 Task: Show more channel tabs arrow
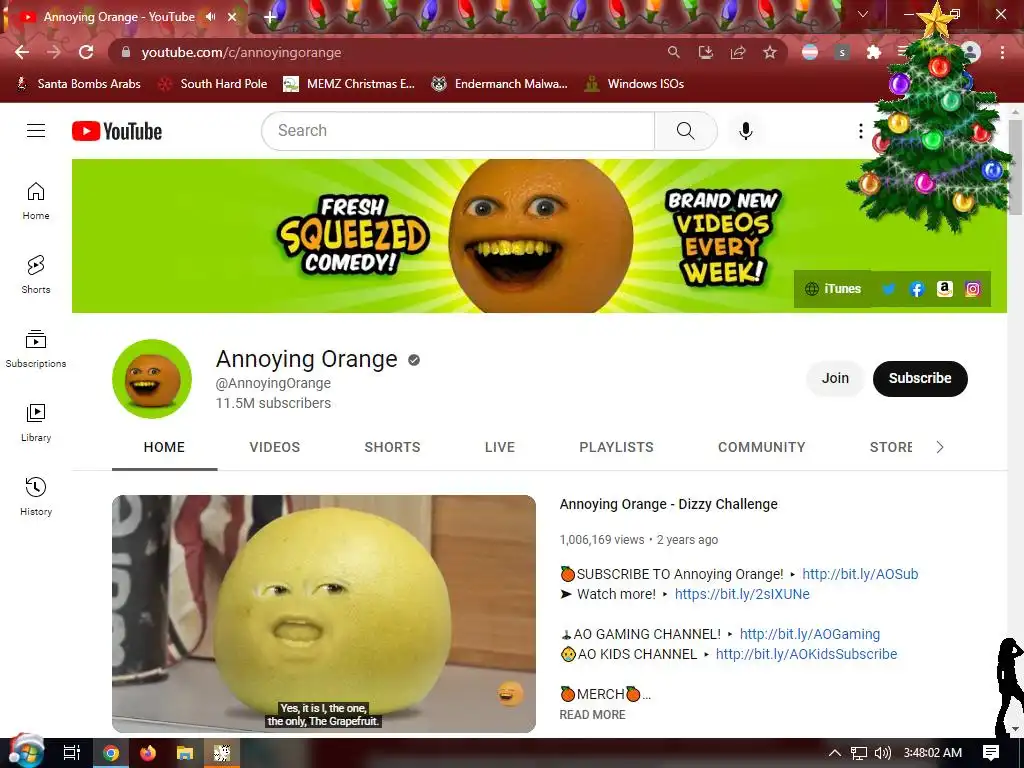click(940, 447)
